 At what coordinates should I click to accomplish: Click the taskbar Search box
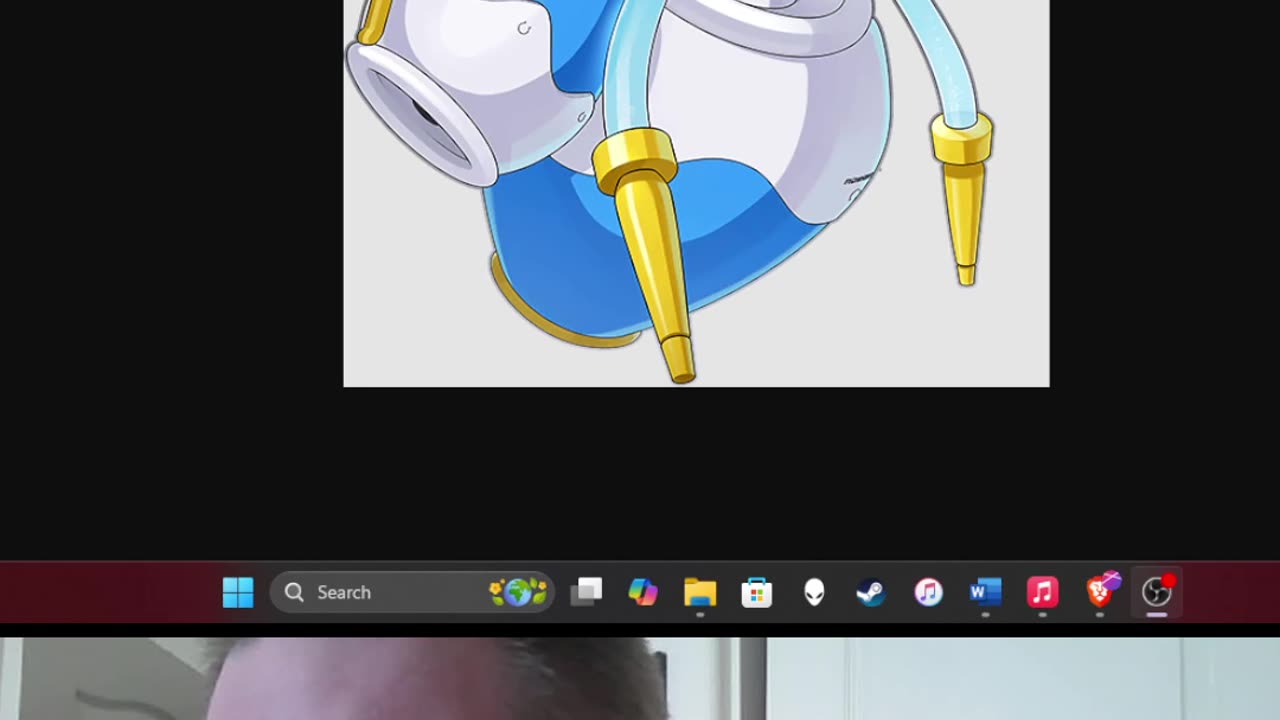[412, 592]
